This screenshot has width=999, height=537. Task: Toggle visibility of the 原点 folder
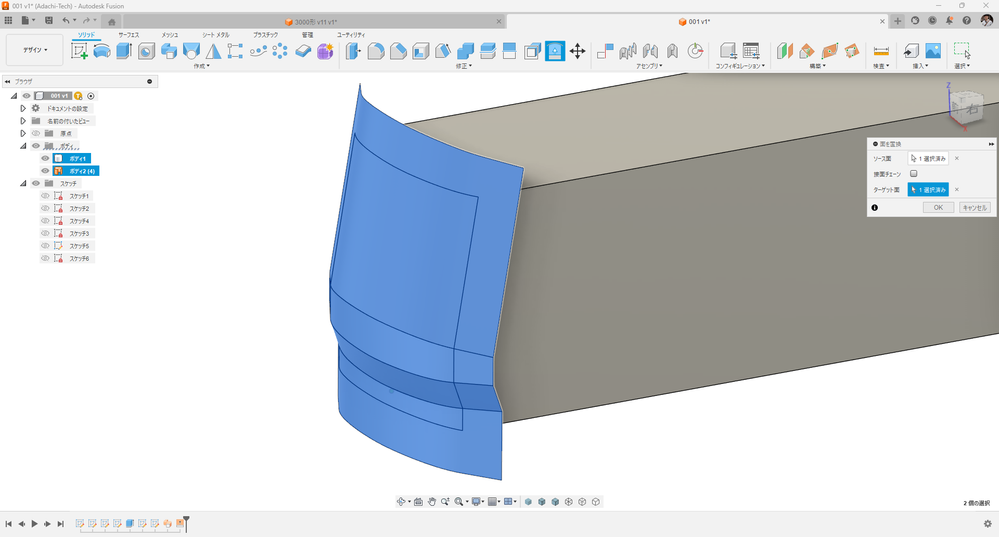[x=36, y=133]
